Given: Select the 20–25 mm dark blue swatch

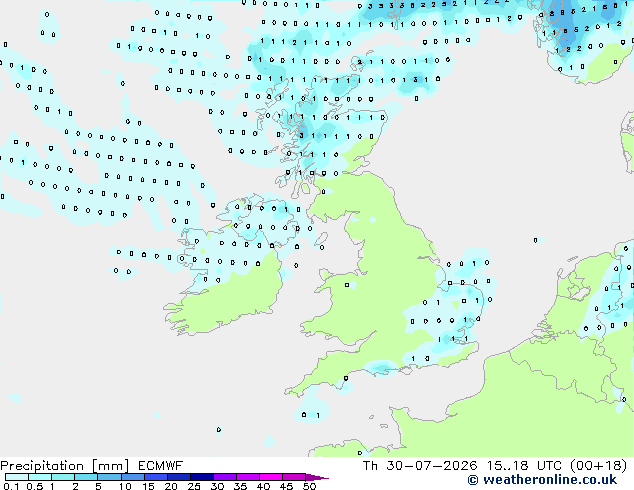Looking at the screenshot, I should coord(178,477).
